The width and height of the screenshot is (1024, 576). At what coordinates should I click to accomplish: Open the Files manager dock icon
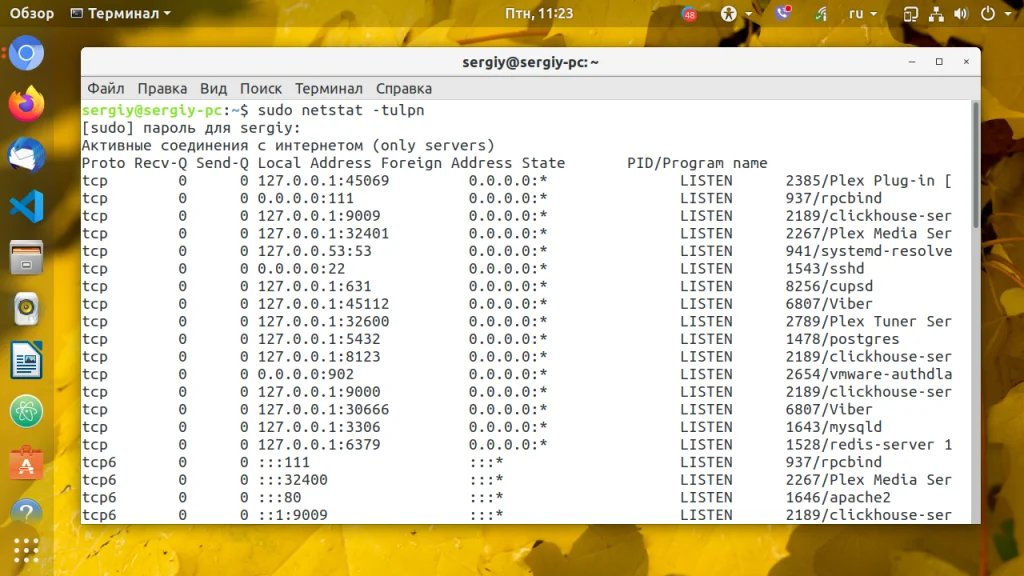(x=26, y=257)
